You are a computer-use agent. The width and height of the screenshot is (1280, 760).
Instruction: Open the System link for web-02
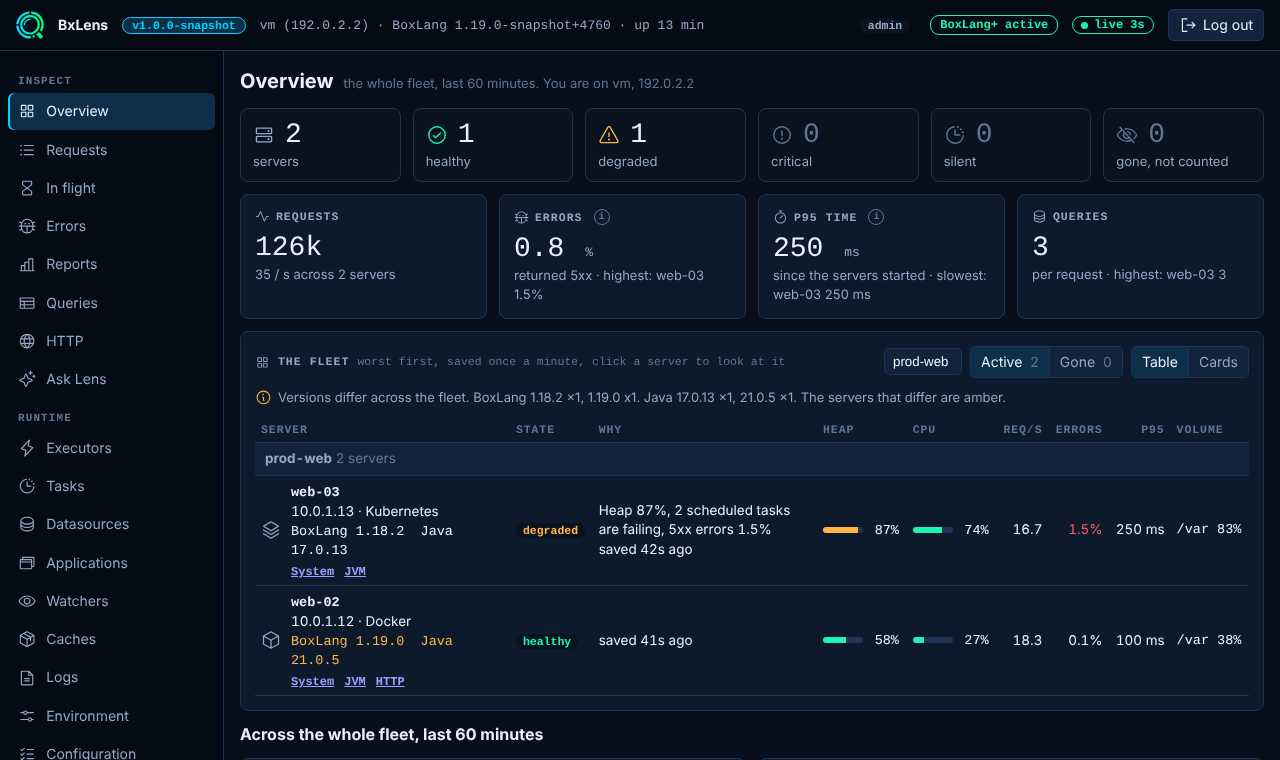pyautogui.click(x=312, y=682)
